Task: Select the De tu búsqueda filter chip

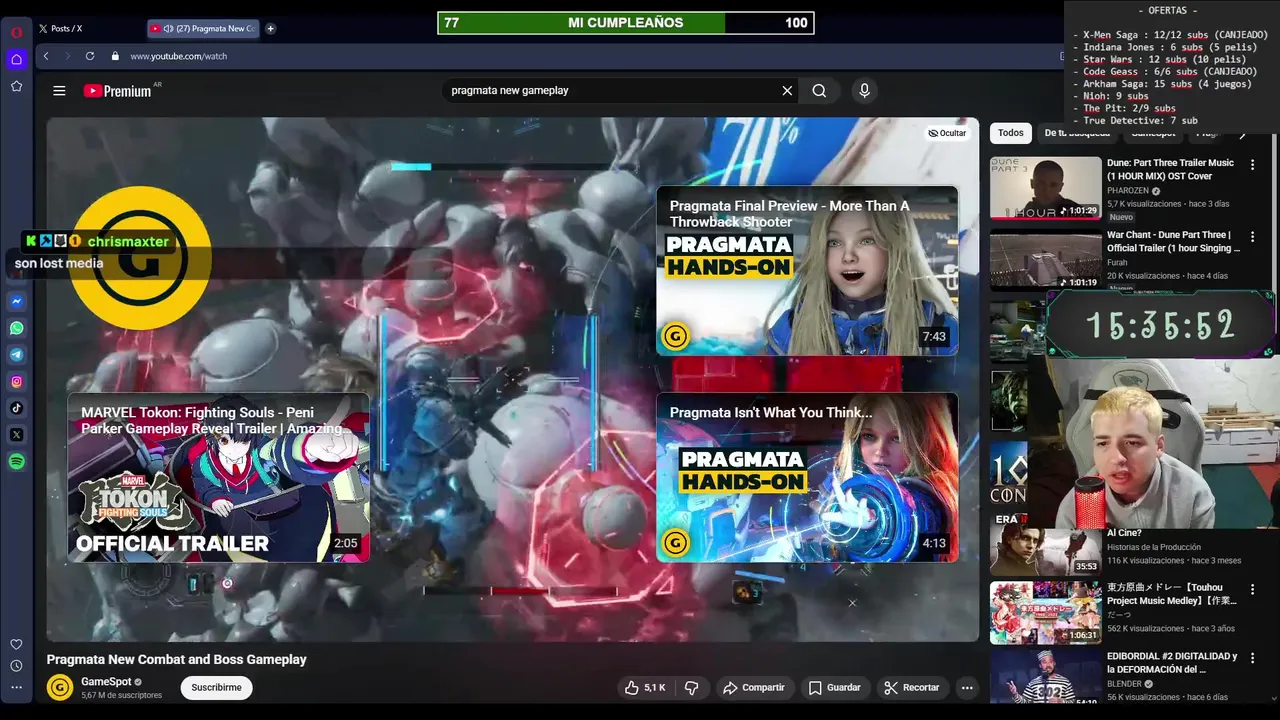Action: click(x=1077, y=133)
